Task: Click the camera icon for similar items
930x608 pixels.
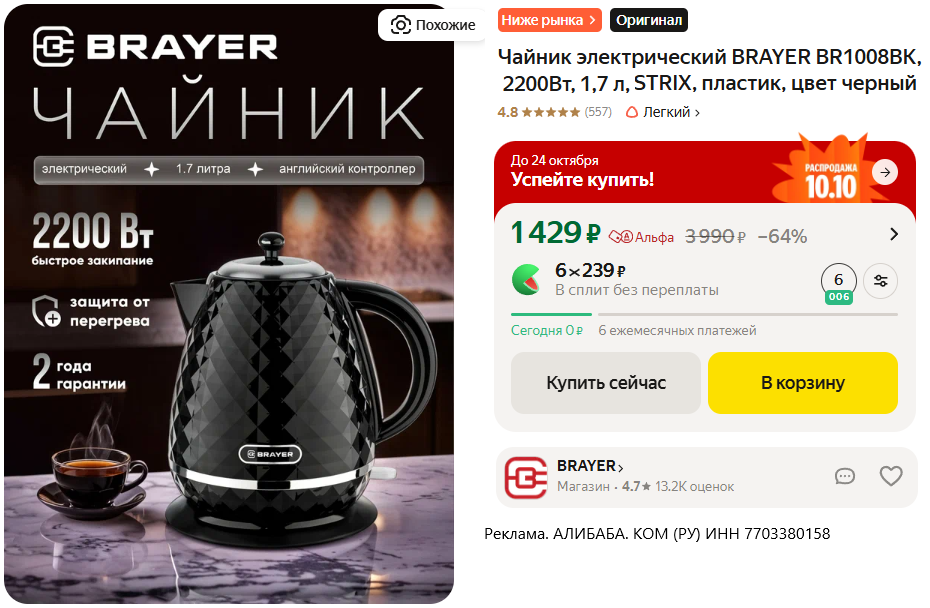Action: [401, 25]
